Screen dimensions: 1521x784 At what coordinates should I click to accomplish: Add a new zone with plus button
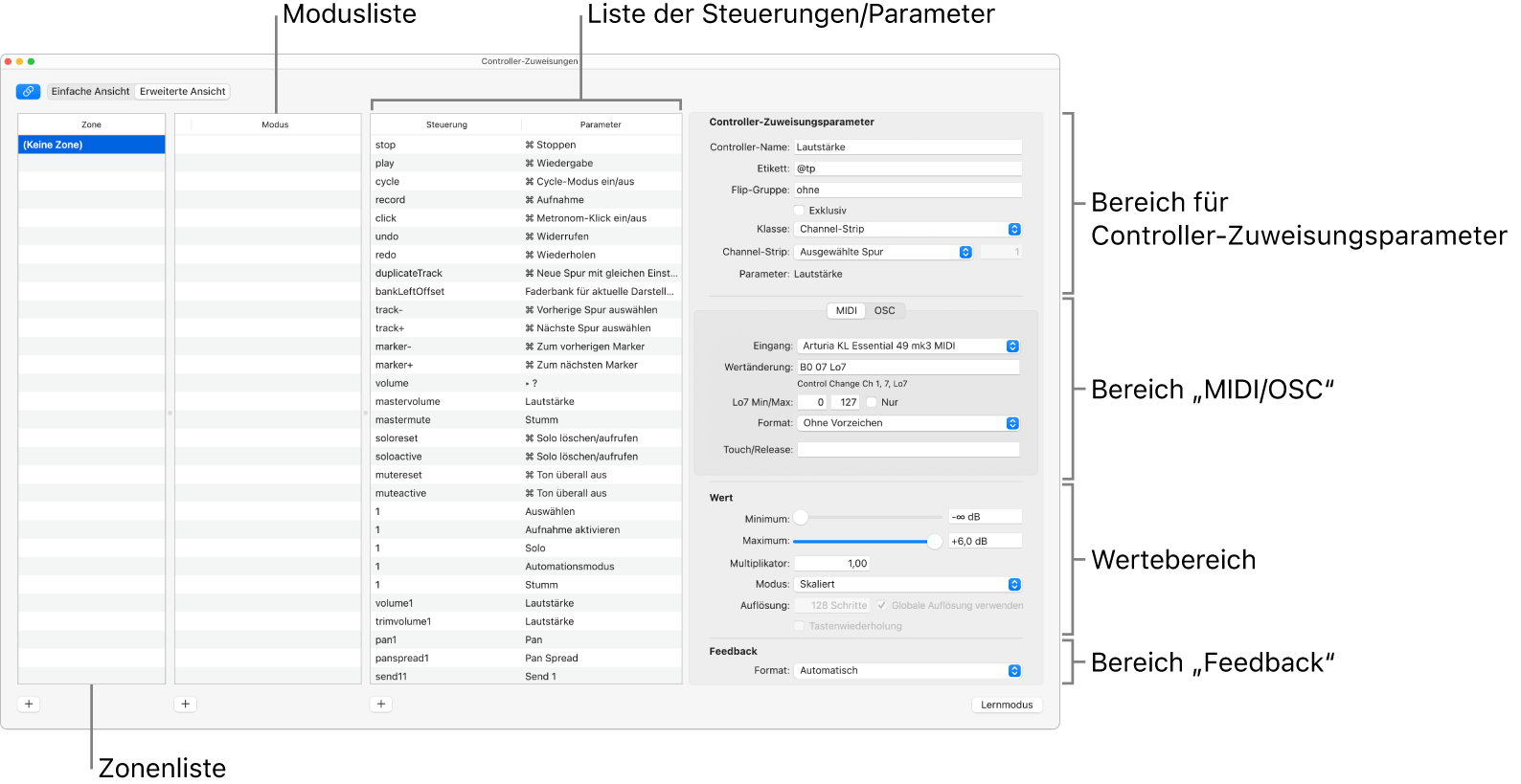pos(29,704)
